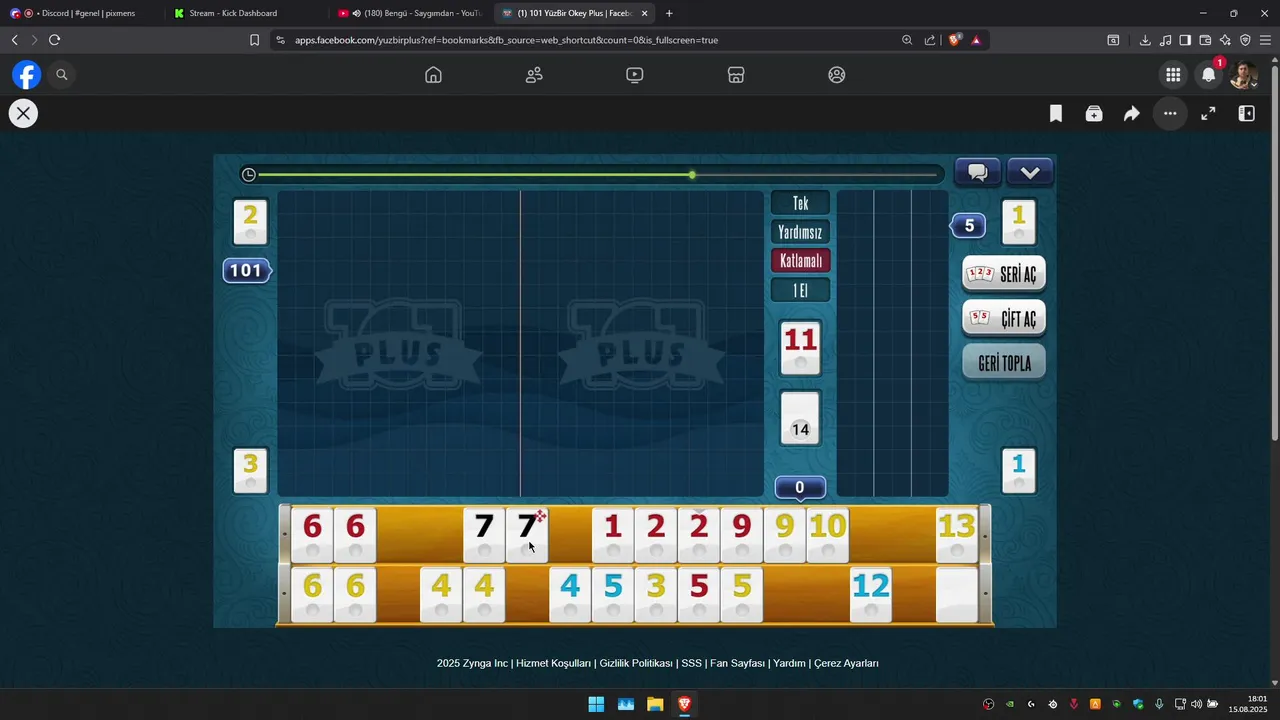Screen dimensions: 1280x720
Task: Click the discarded yellow 3 tile
Action: (x=250, y=471)
